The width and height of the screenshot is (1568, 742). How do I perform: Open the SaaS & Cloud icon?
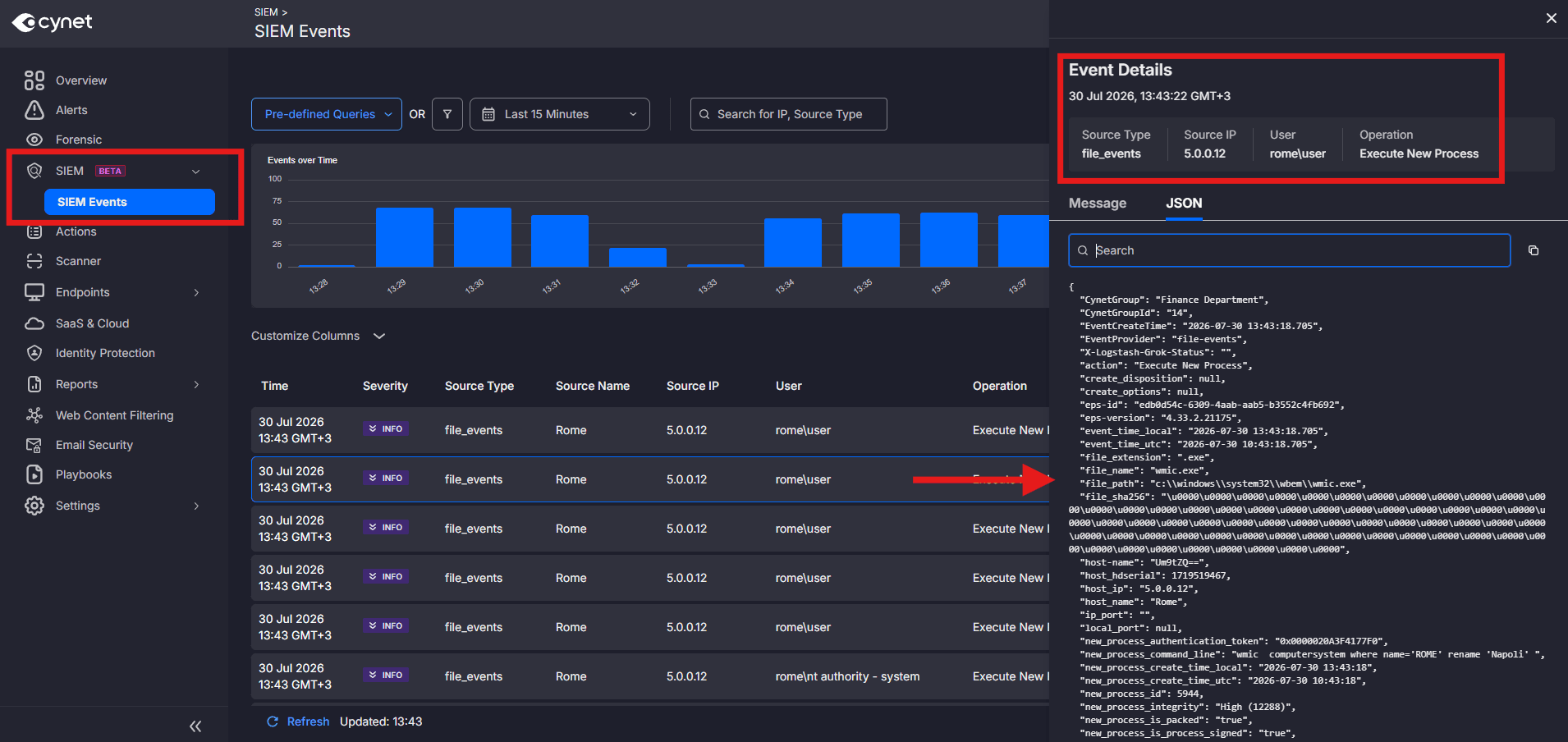click(34, 323)
